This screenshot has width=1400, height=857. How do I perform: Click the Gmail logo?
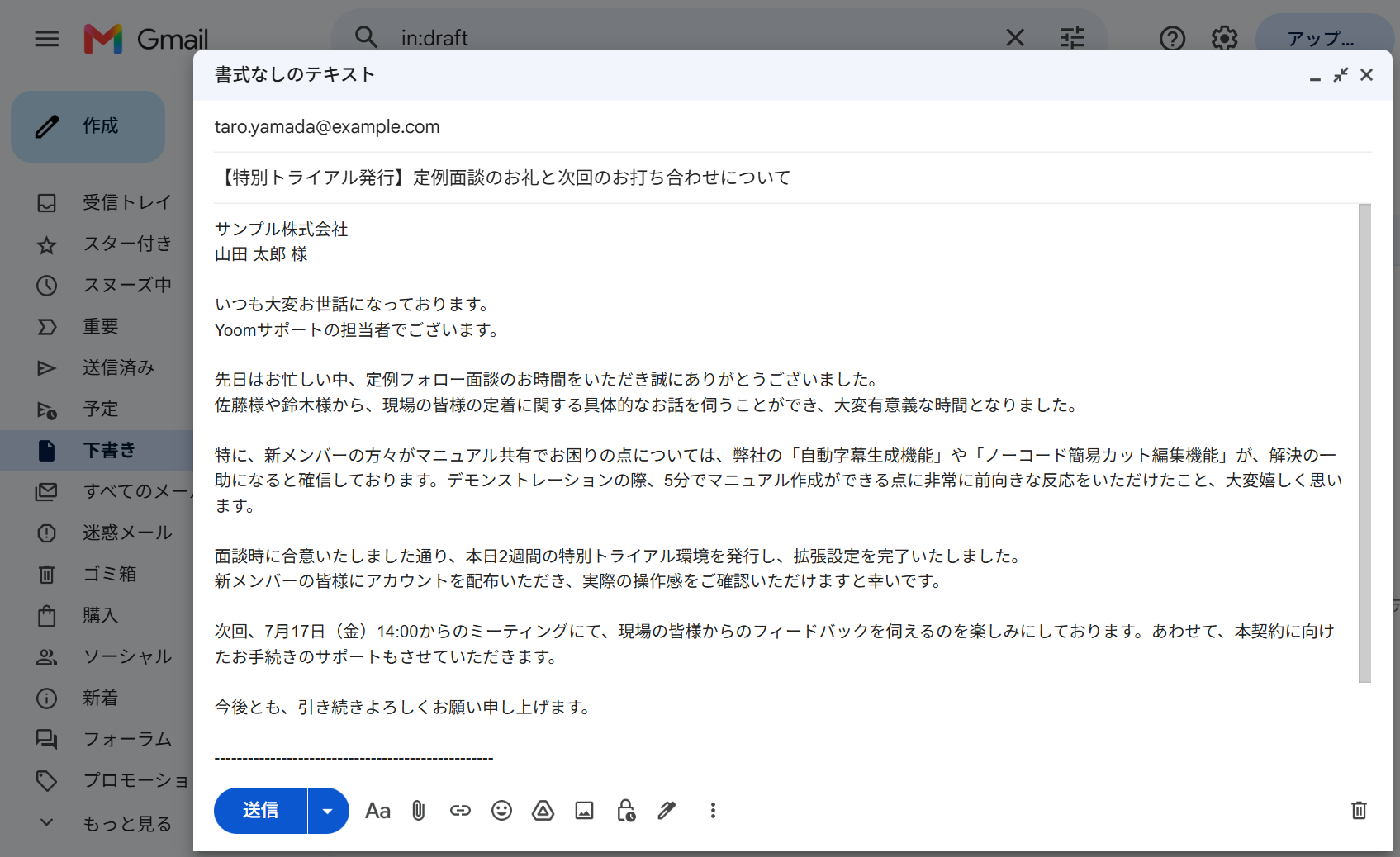tap(146, 39)
